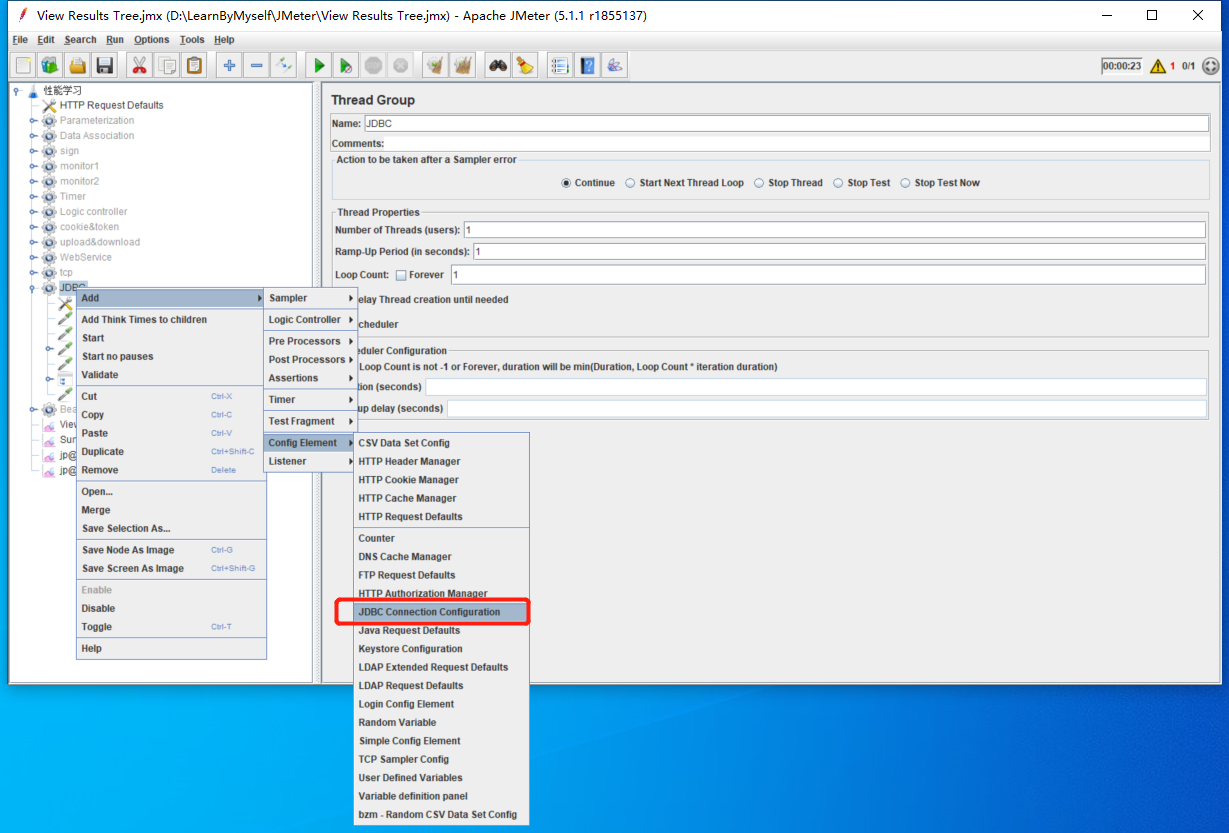Tick the Forever loop checkbox

[x=401, y=275]
